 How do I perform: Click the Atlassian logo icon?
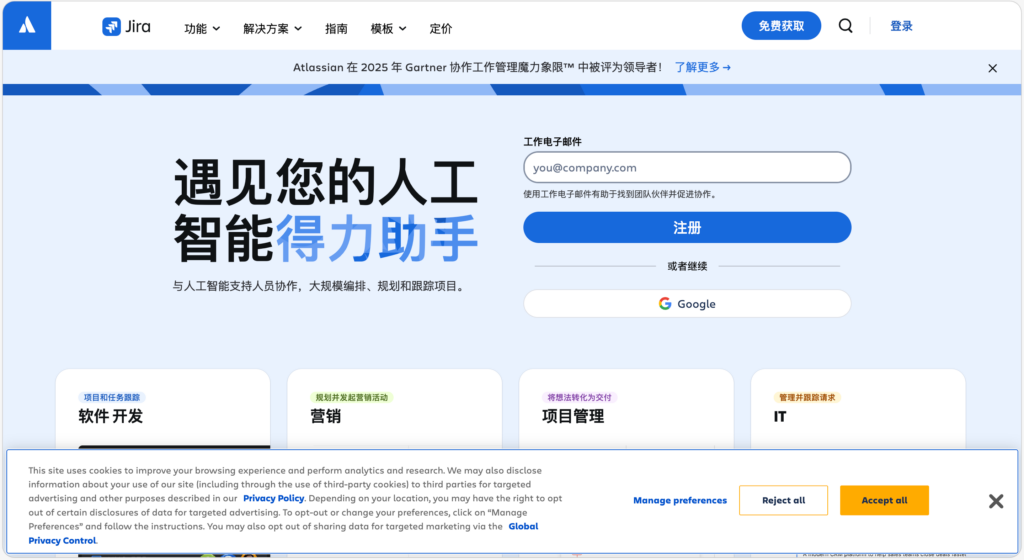[27, 25]
